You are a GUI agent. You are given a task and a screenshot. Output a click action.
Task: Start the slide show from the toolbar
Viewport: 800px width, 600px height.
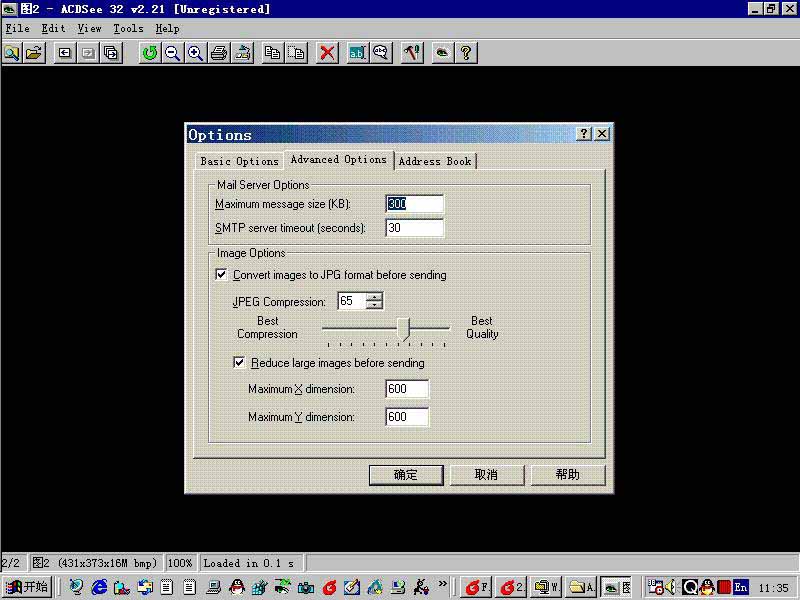[111, 53]
